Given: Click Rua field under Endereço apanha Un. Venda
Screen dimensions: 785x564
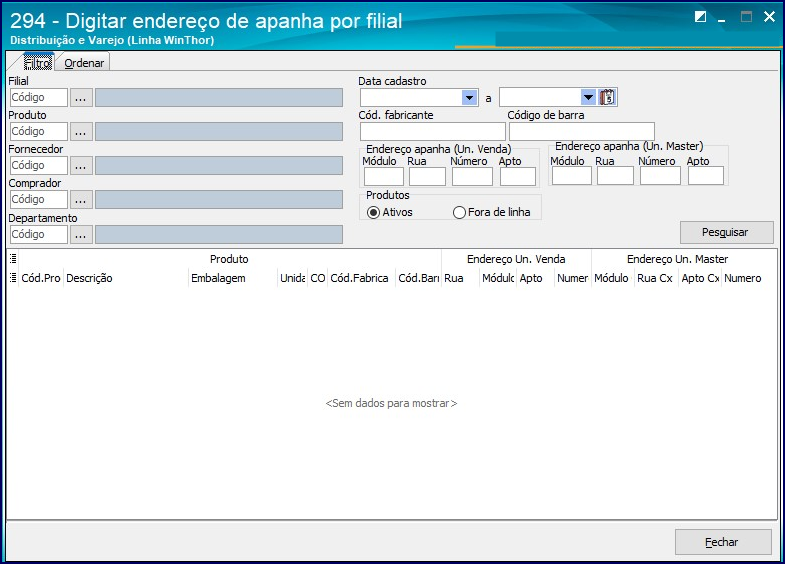Looking at the screenshot, I should tap(427, 177).
